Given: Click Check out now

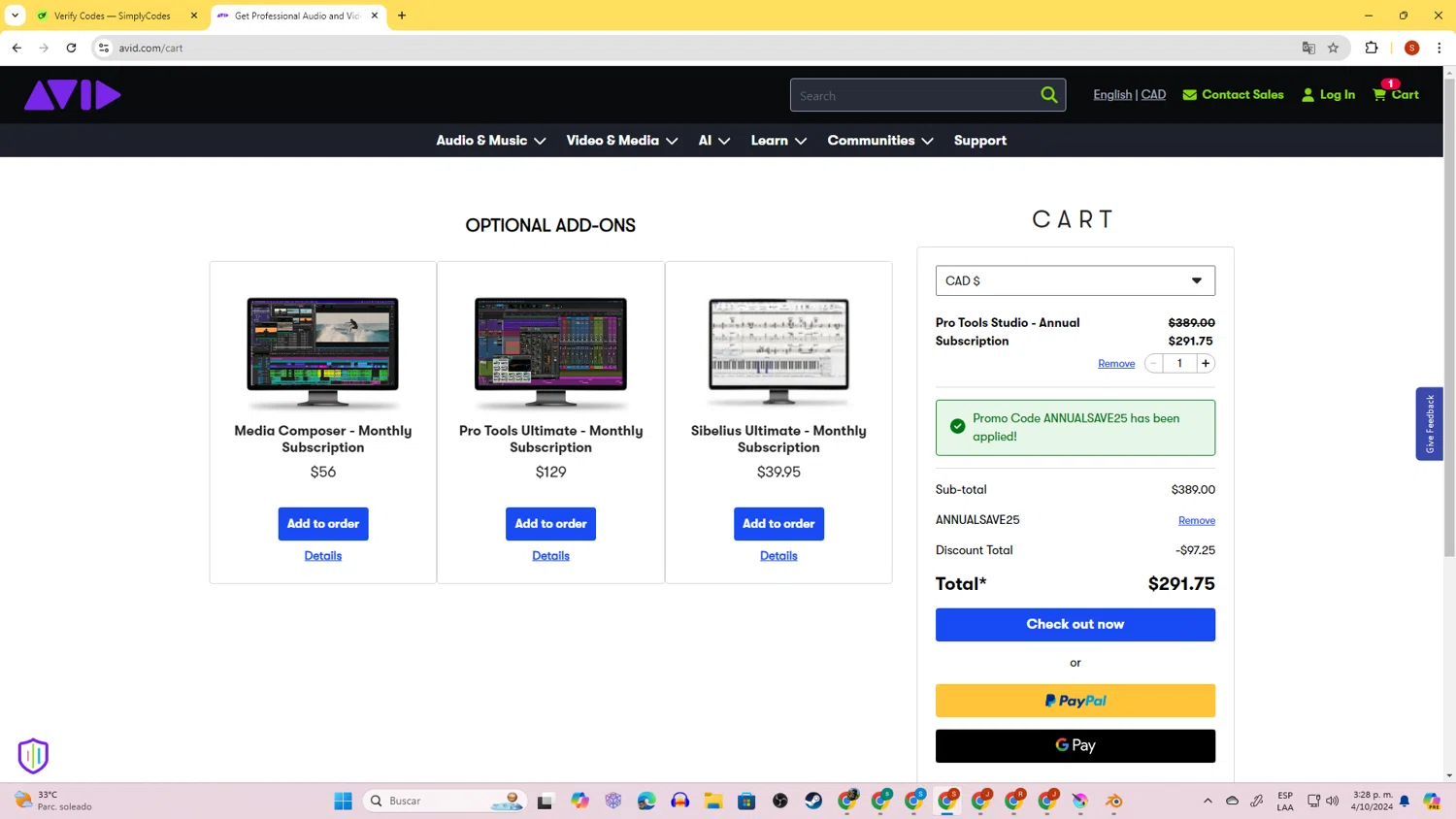Looking at the screenshot, I should tap(1075, 625).
